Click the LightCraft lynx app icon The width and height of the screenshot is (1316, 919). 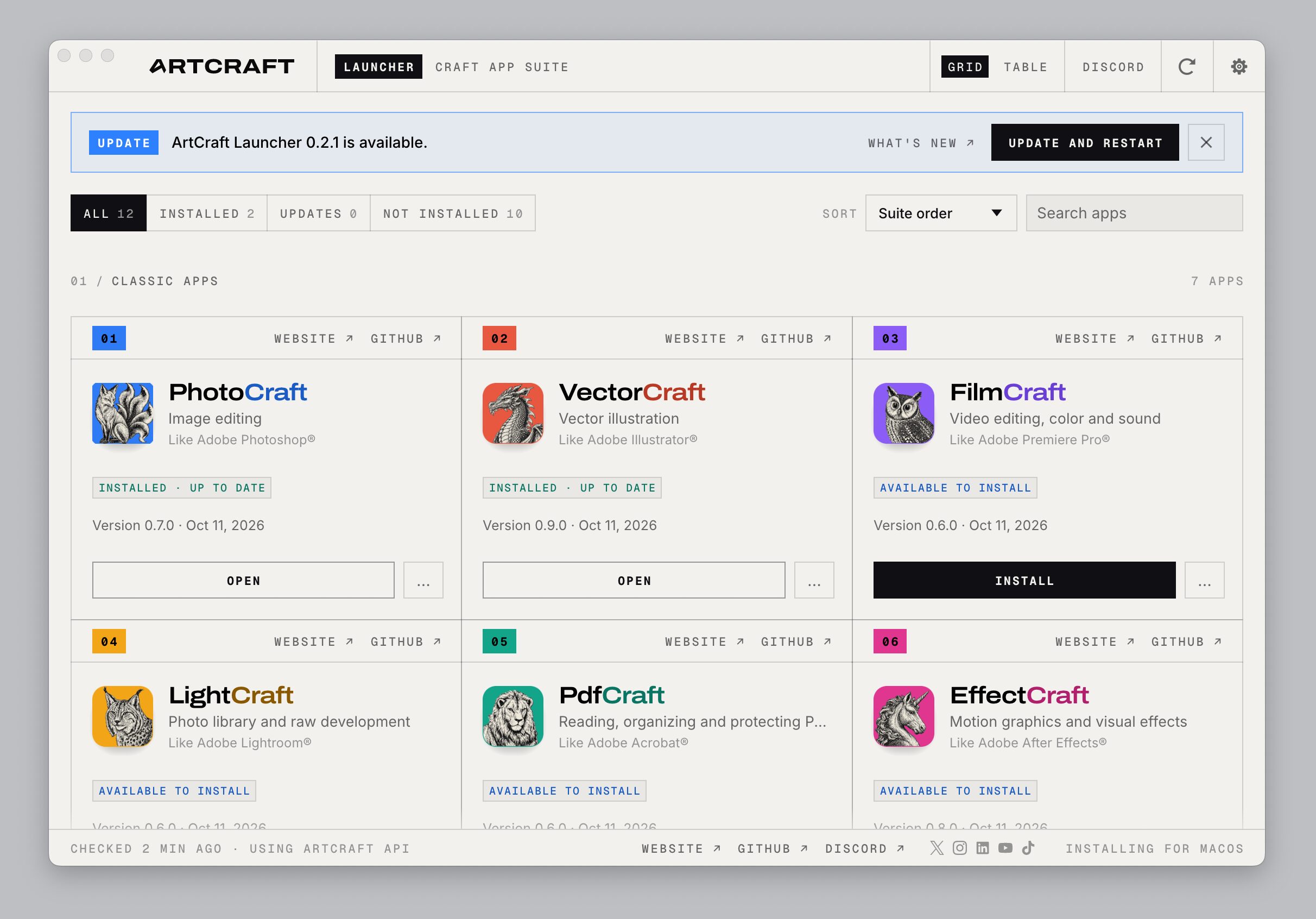click(x=123, y=716)
